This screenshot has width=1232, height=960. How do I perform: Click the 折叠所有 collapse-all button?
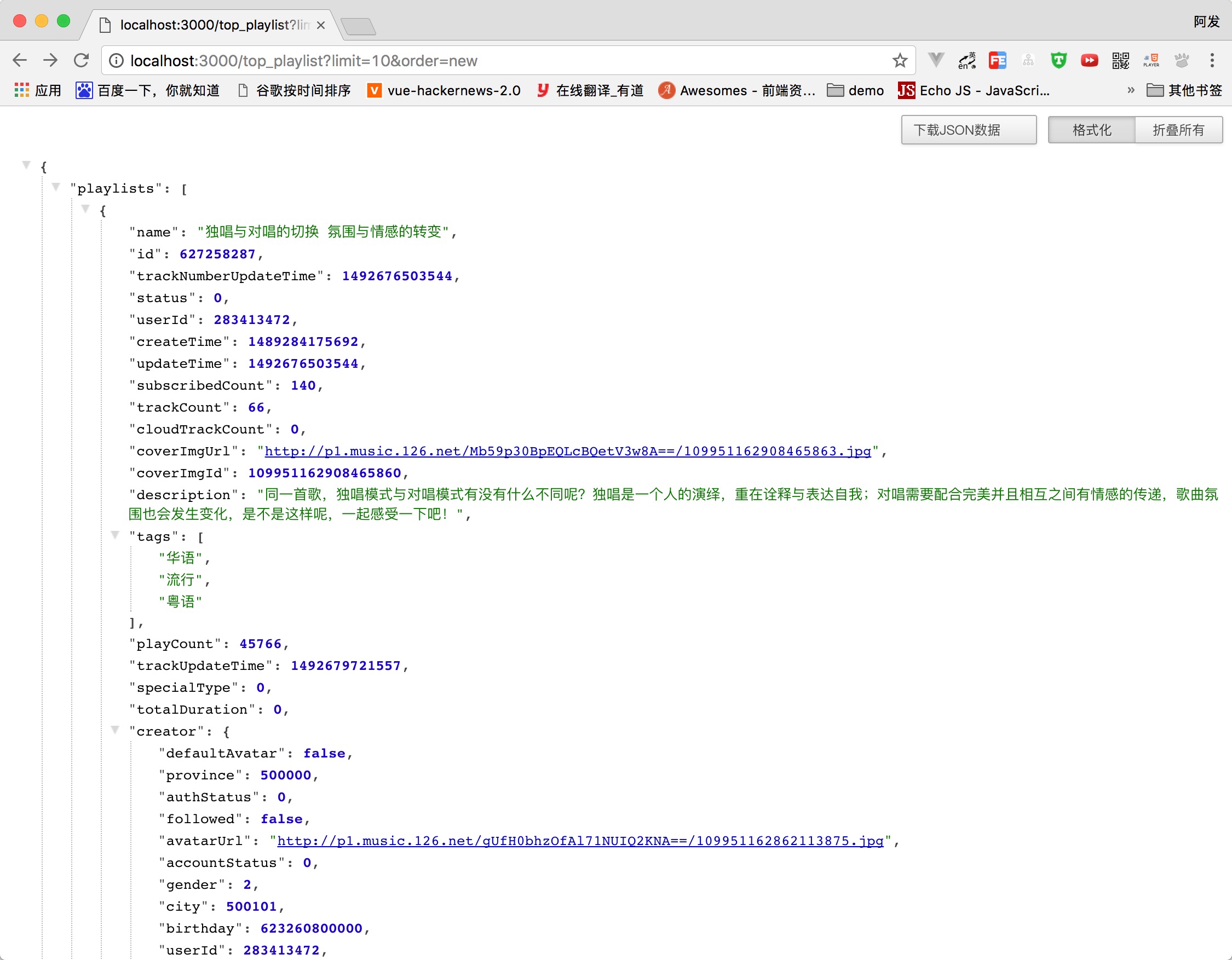pyautogui.click(x=1178, y=130)
